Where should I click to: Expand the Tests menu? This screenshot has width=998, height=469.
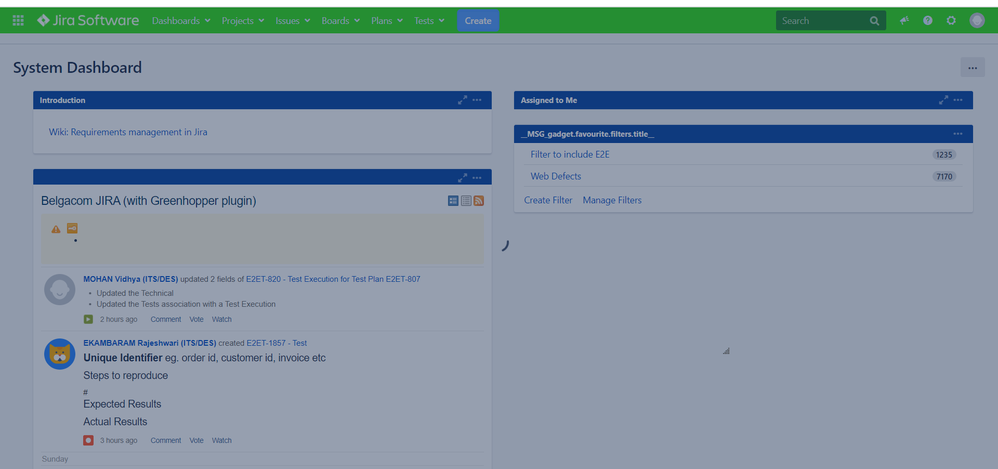point(430,20)
